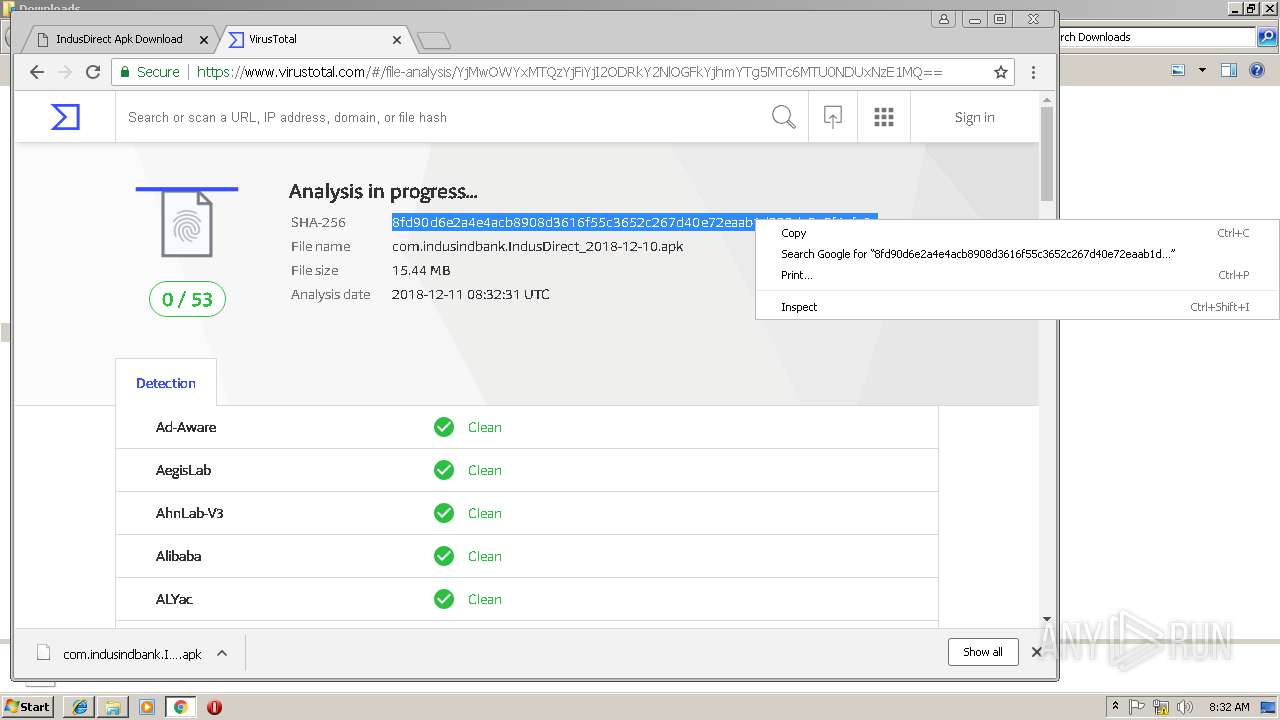Click the taskbar clock showing 8:32 AM
The width and height of the screenshot is (1280, 720).
1229,707
